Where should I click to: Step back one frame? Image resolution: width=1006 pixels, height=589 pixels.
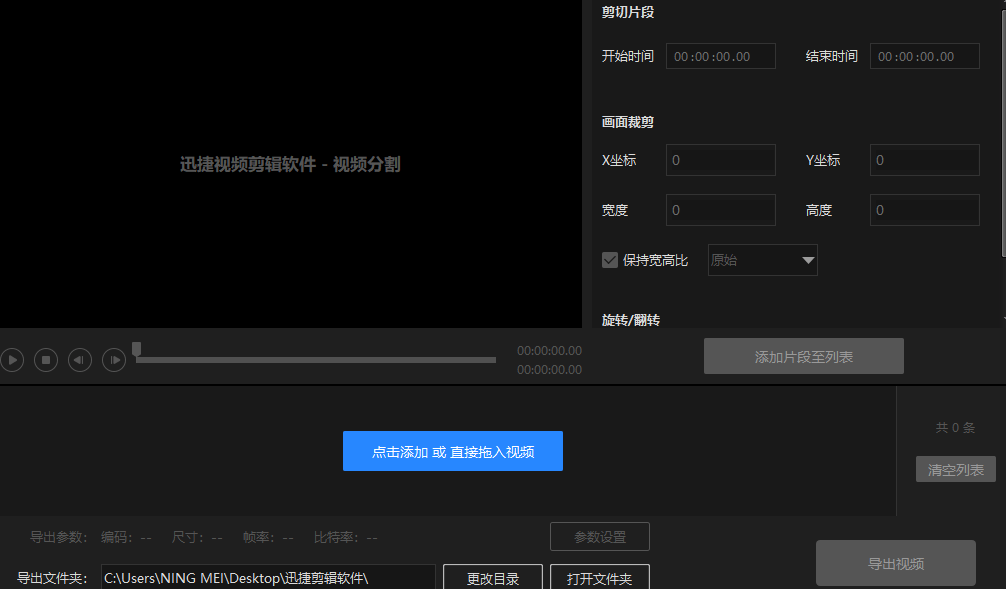point(80,360)
